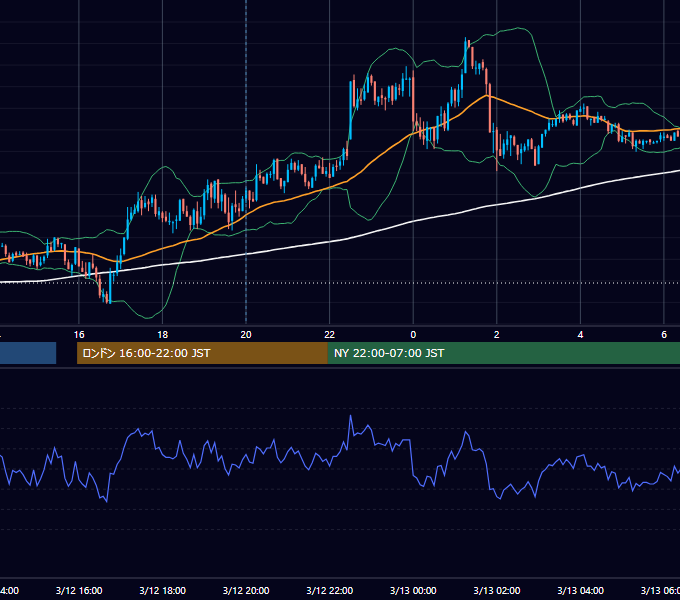Click the '3/12 18:00' date label
The width and height of the screenshot is (680, 600).
(163, 590)
